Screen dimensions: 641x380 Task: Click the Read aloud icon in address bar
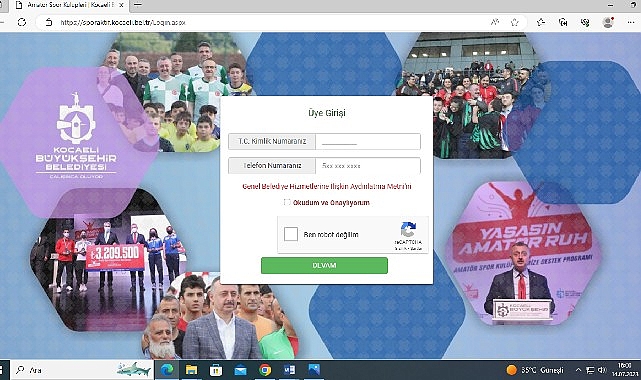[495, 22]
